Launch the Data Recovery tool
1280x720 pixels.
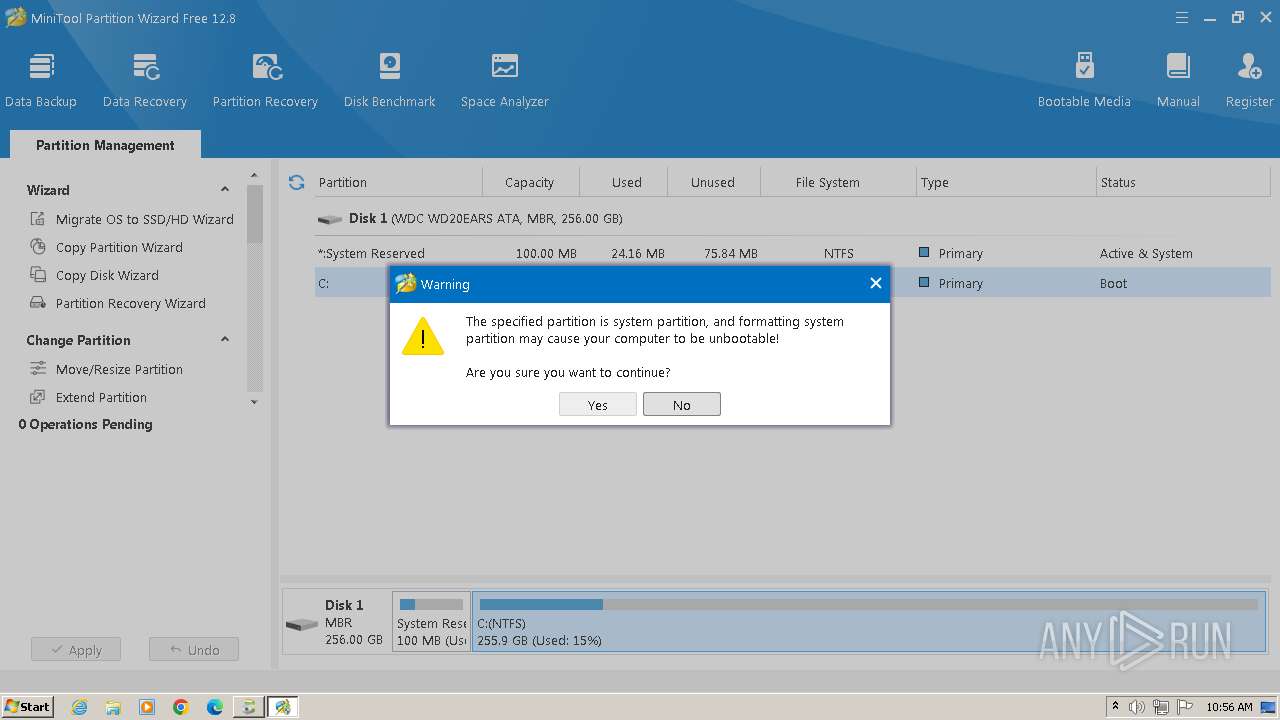pyautogui.click(x=145, y=80)
